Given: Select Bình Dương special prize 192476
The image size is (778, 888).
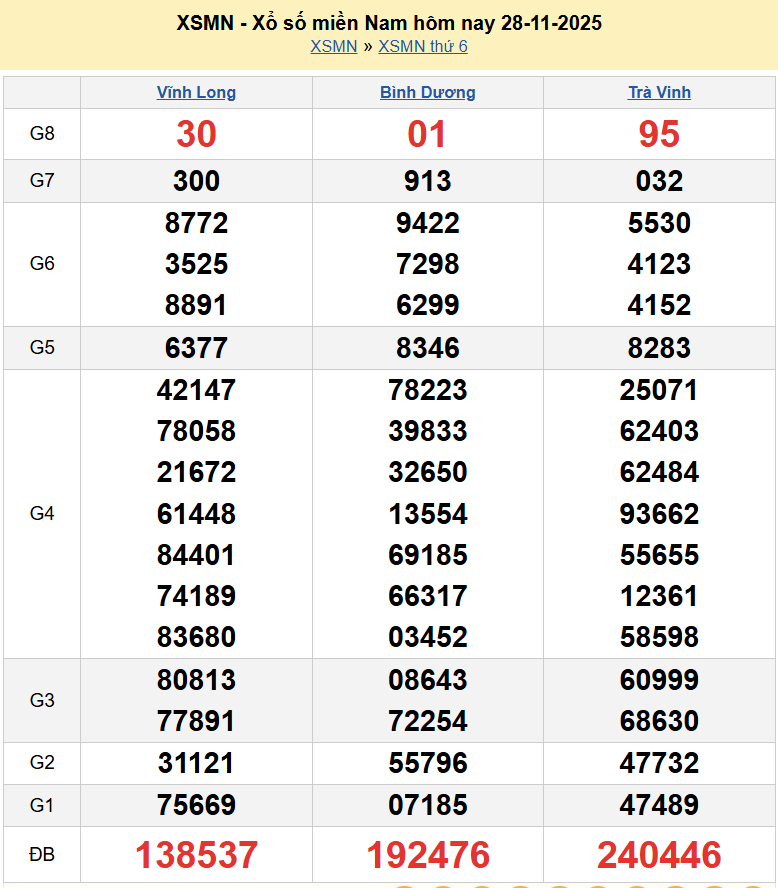Looking at the screenshot, I should tap(427, 855).
